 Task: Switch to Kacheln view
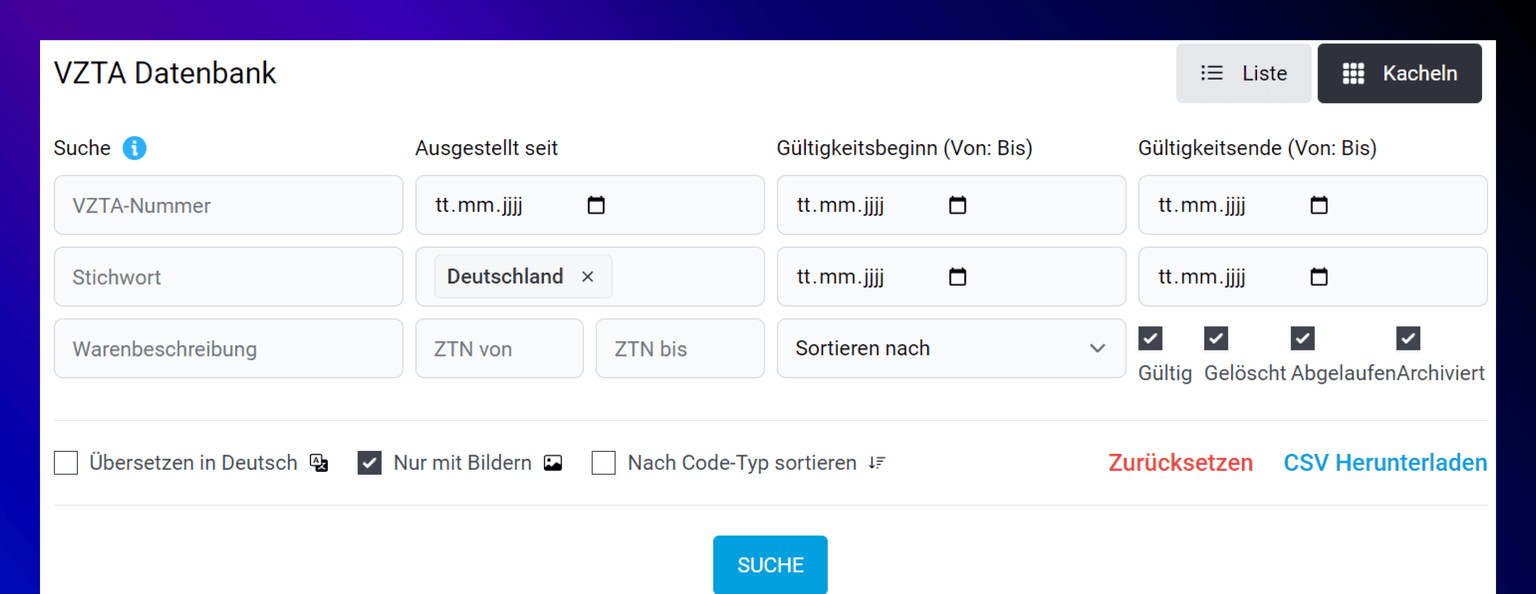click(1399, 73)
